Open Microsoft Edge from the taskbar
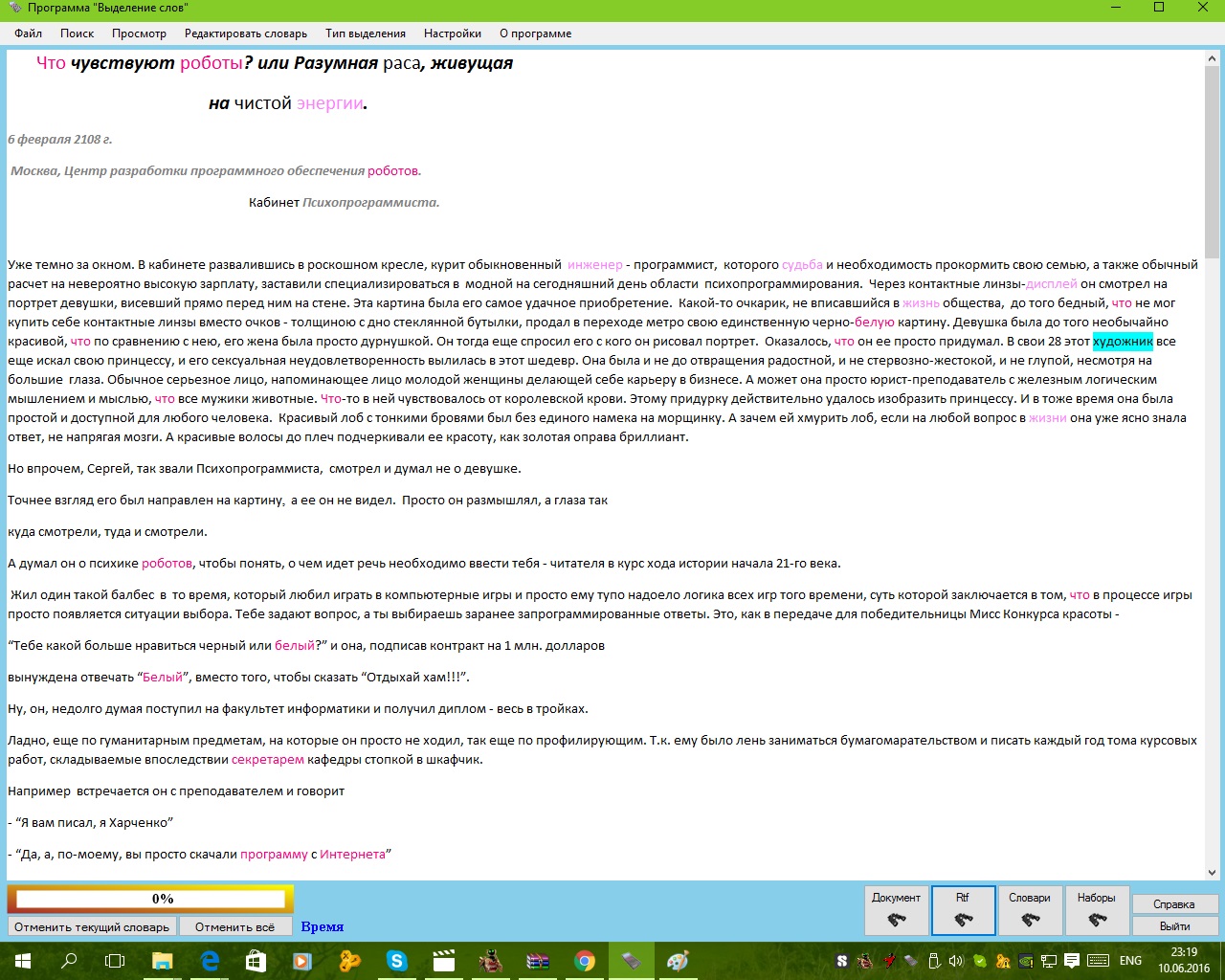The width and height of the screenshot is (1225, 980). click(x=210, y=961)
